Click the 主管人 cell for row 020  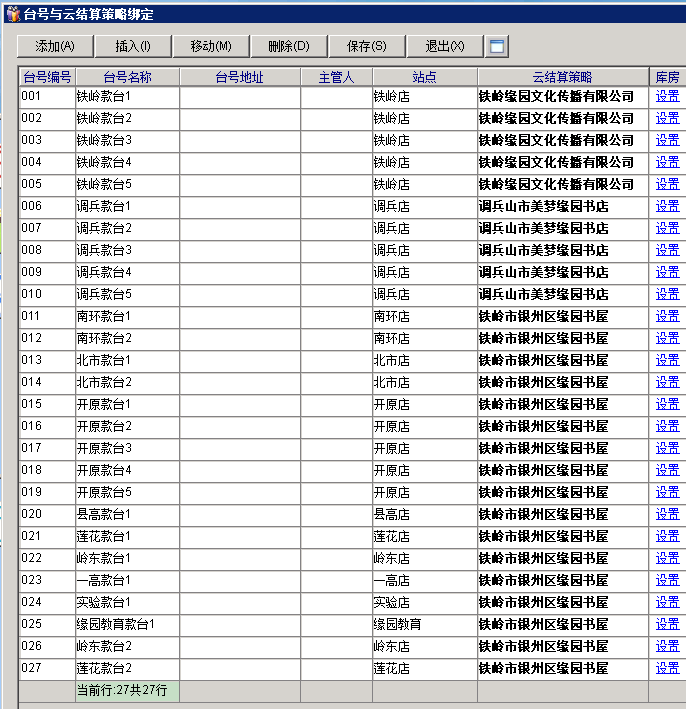(x=336, y=515)
